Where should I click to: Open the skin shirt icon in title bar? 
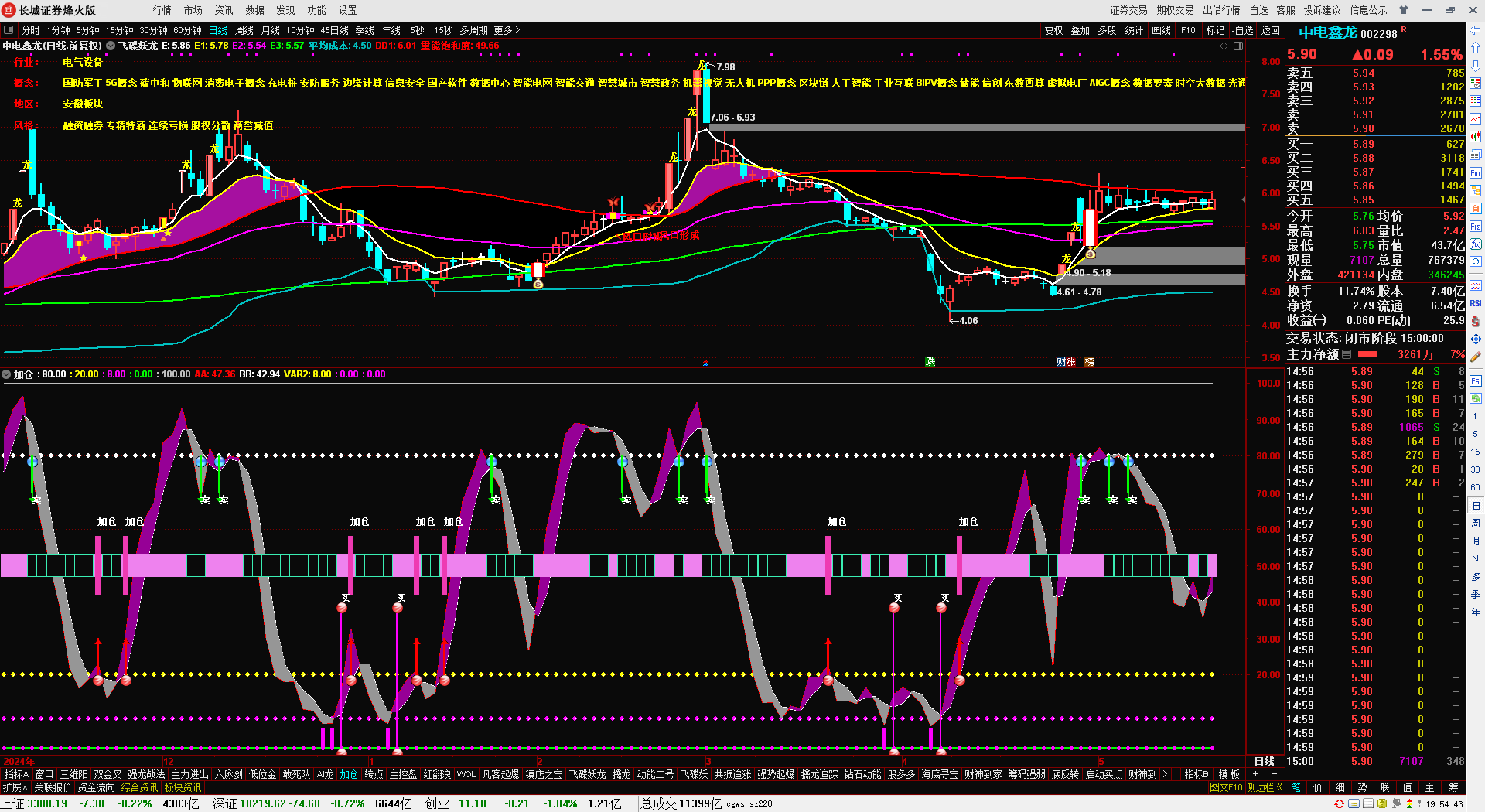[x=1404, y=10]
